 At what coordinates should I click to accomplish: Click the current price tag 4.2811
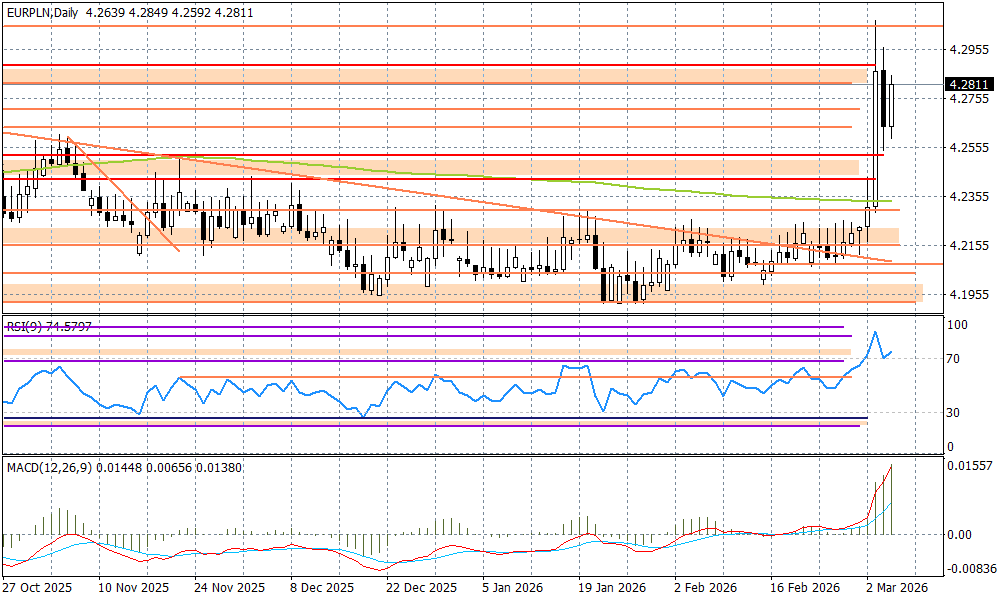tap(968, 85)
